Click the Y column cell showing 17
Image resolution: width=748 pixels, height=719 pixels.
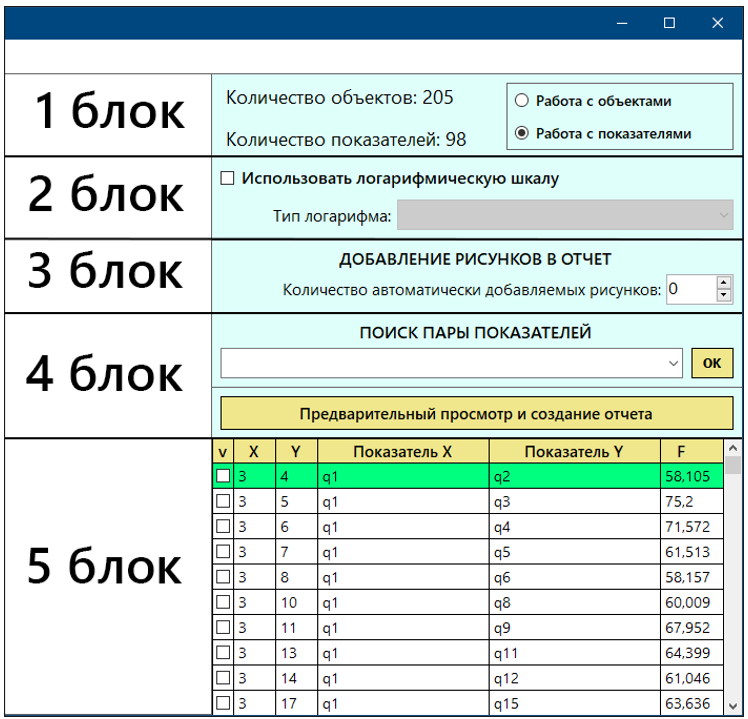(296, 703)
